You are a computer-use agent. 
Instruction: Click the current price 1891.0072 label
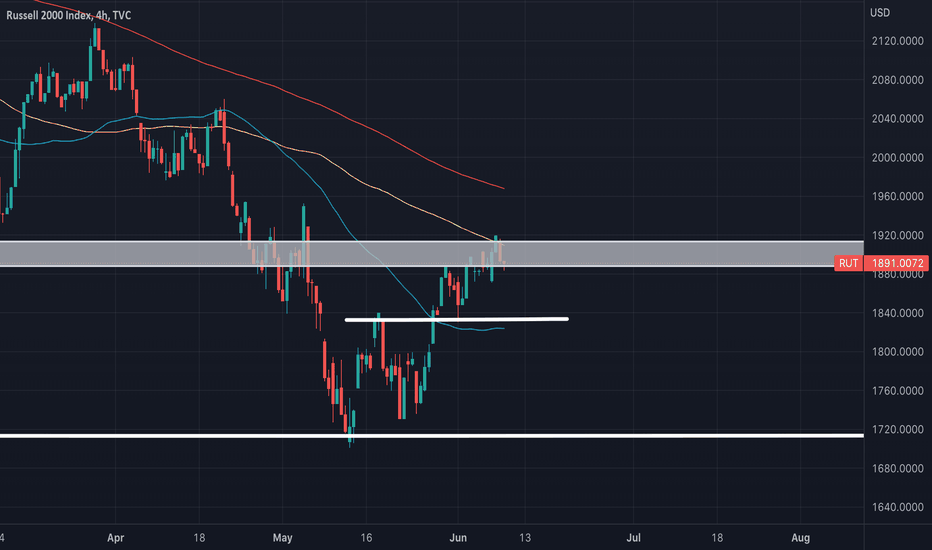tap(897, 263)
